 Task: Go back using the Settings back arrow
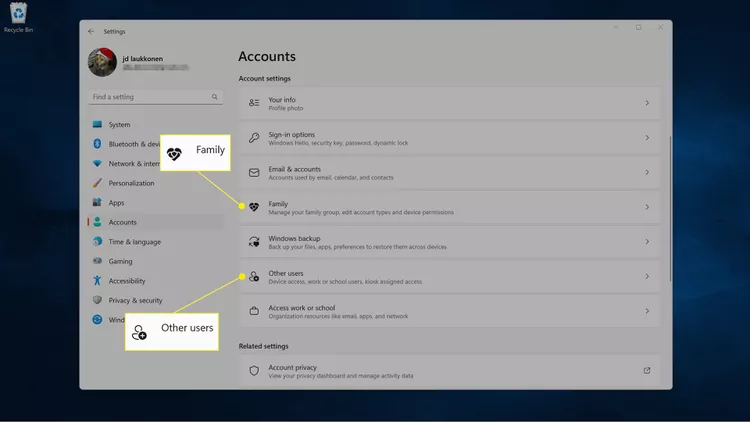91,32
